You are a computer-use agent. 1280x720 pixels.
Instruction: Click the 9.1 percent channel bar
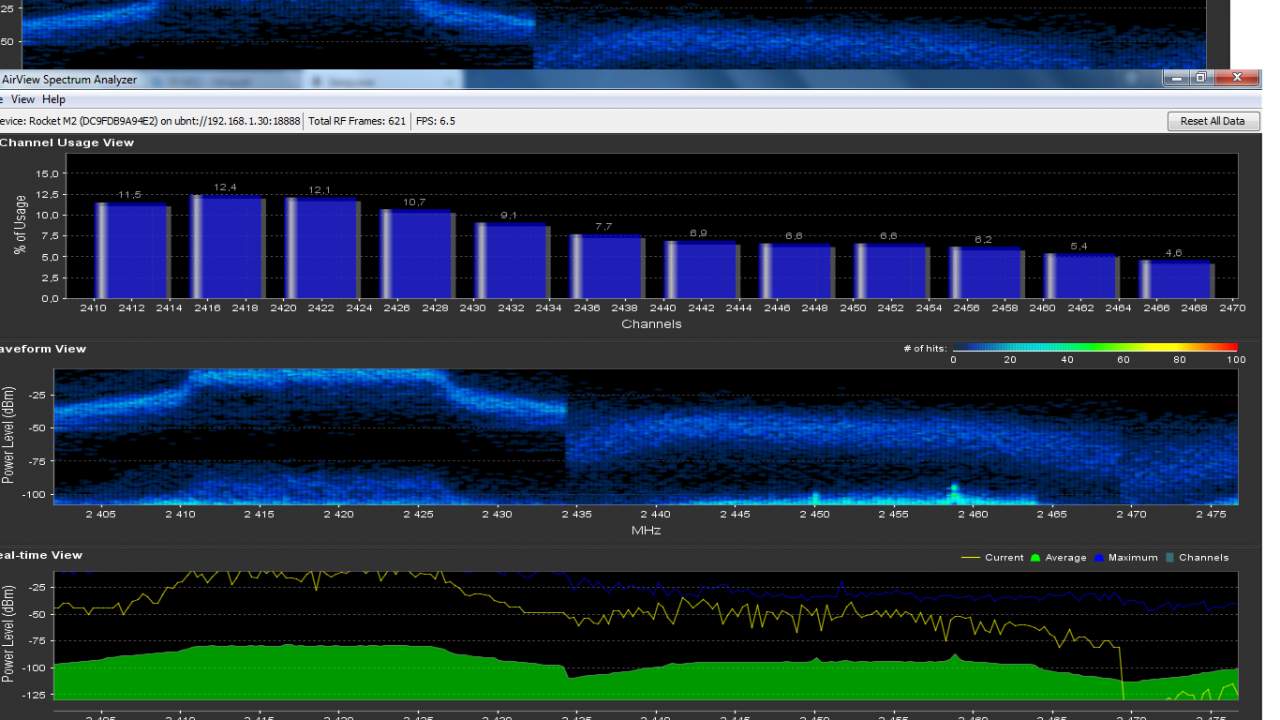512,260
